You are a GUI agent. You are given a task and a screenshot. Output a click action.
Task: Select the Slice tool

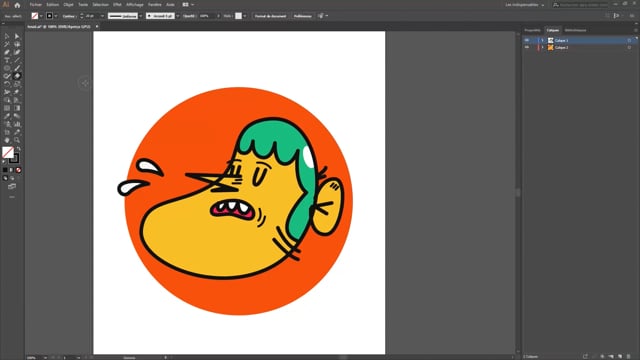pyautogui.click(x=17, y=132)
